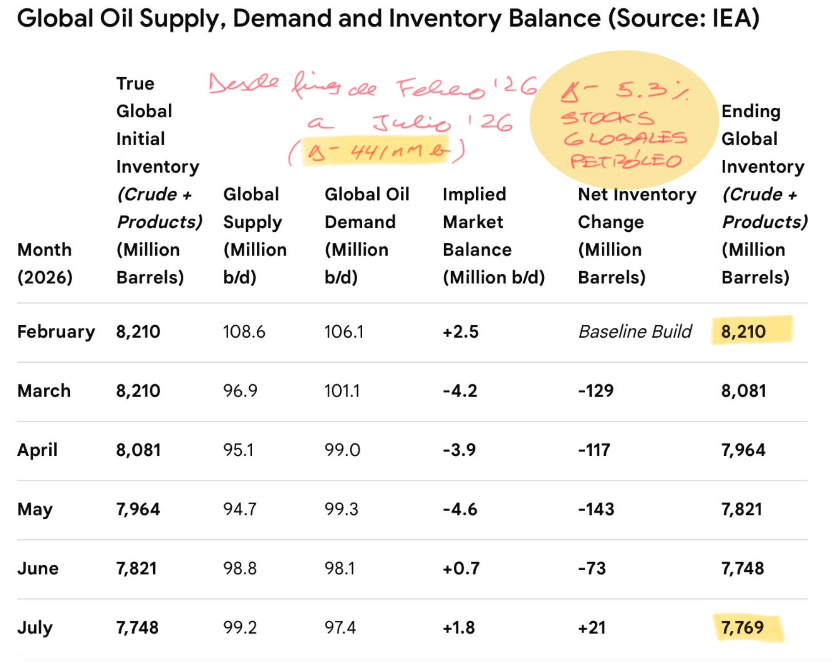Select the February row label
Image resolution: width=832 pixels, height=669 pixels.
tap(56, 332)
